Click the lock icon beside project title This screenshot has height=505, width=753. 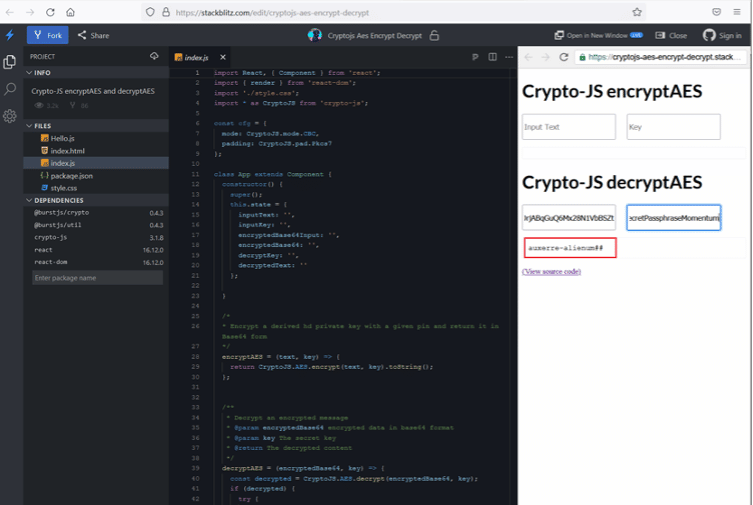(x=434, y=35)
